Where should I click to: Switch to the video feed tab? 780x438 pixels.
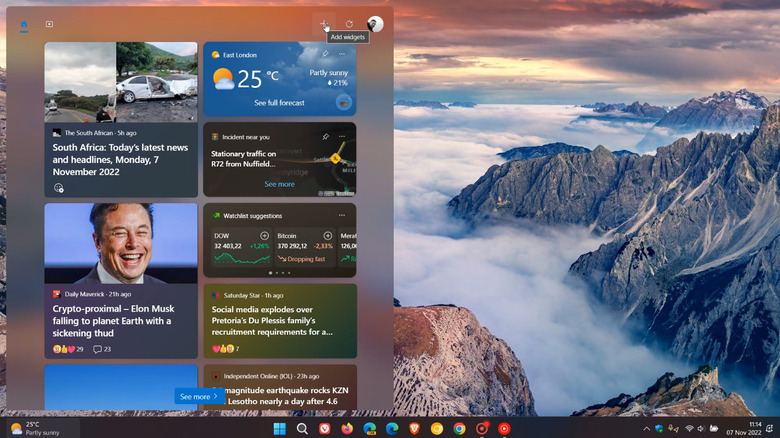(x=50, y=24)
